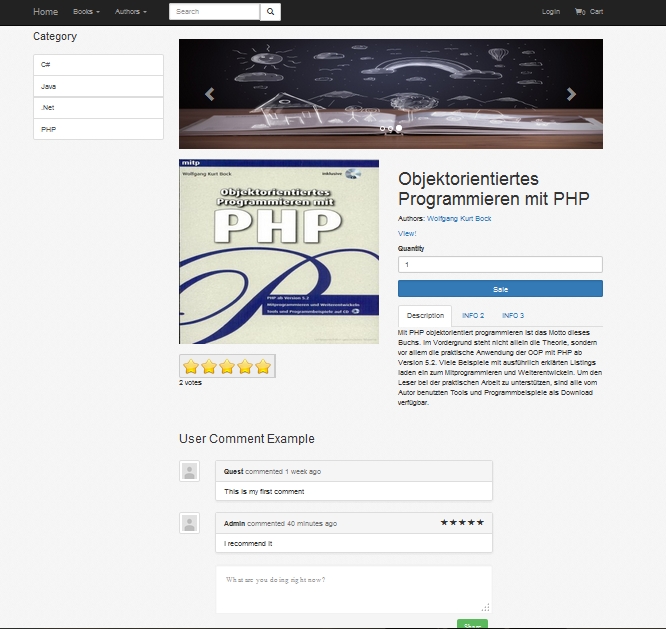Screen dimensions: 666x629
Task: Select the .Net category
Action: [99, 107]
